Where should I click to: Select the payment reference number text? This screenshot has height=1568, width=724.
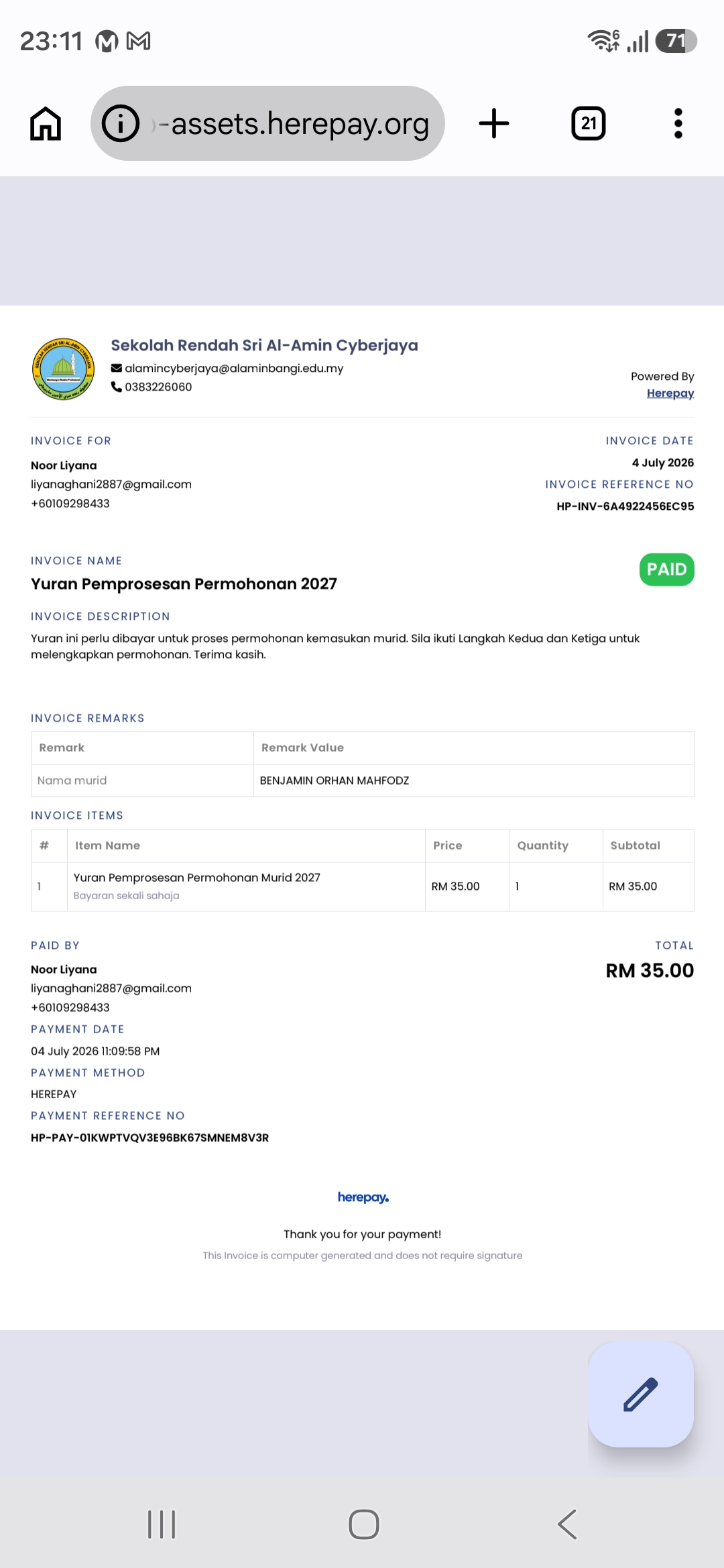[149, 1138]
